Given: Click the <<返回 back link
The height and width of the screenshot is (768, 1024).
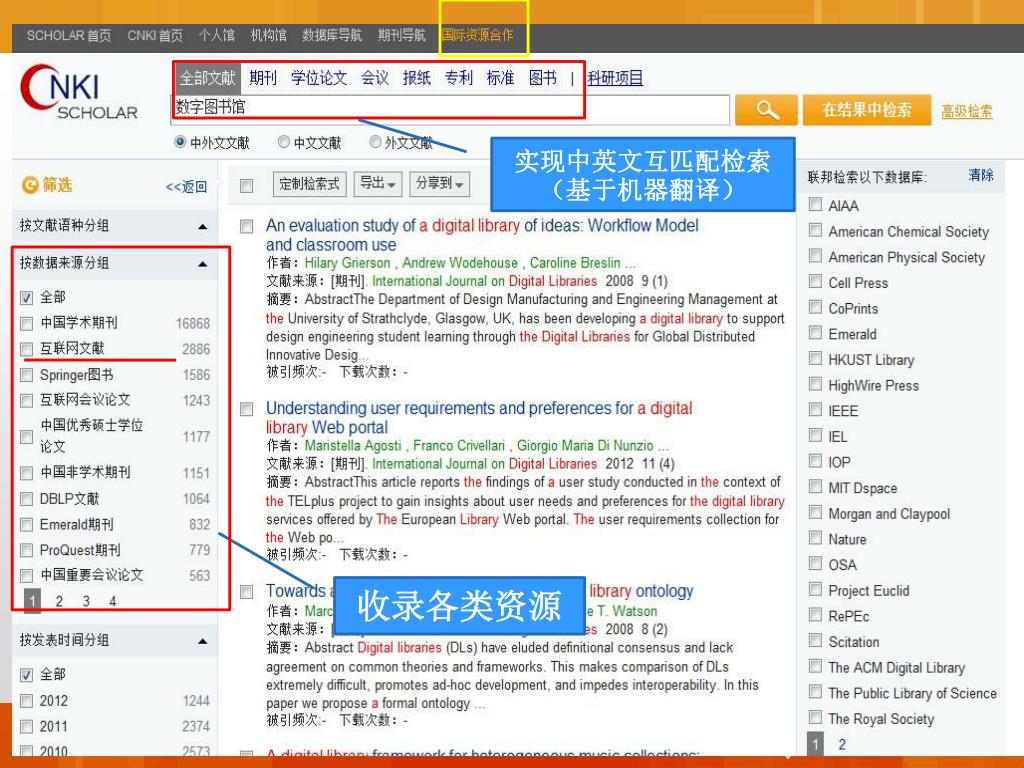Looking at the screenshot, I should [186, 187].
